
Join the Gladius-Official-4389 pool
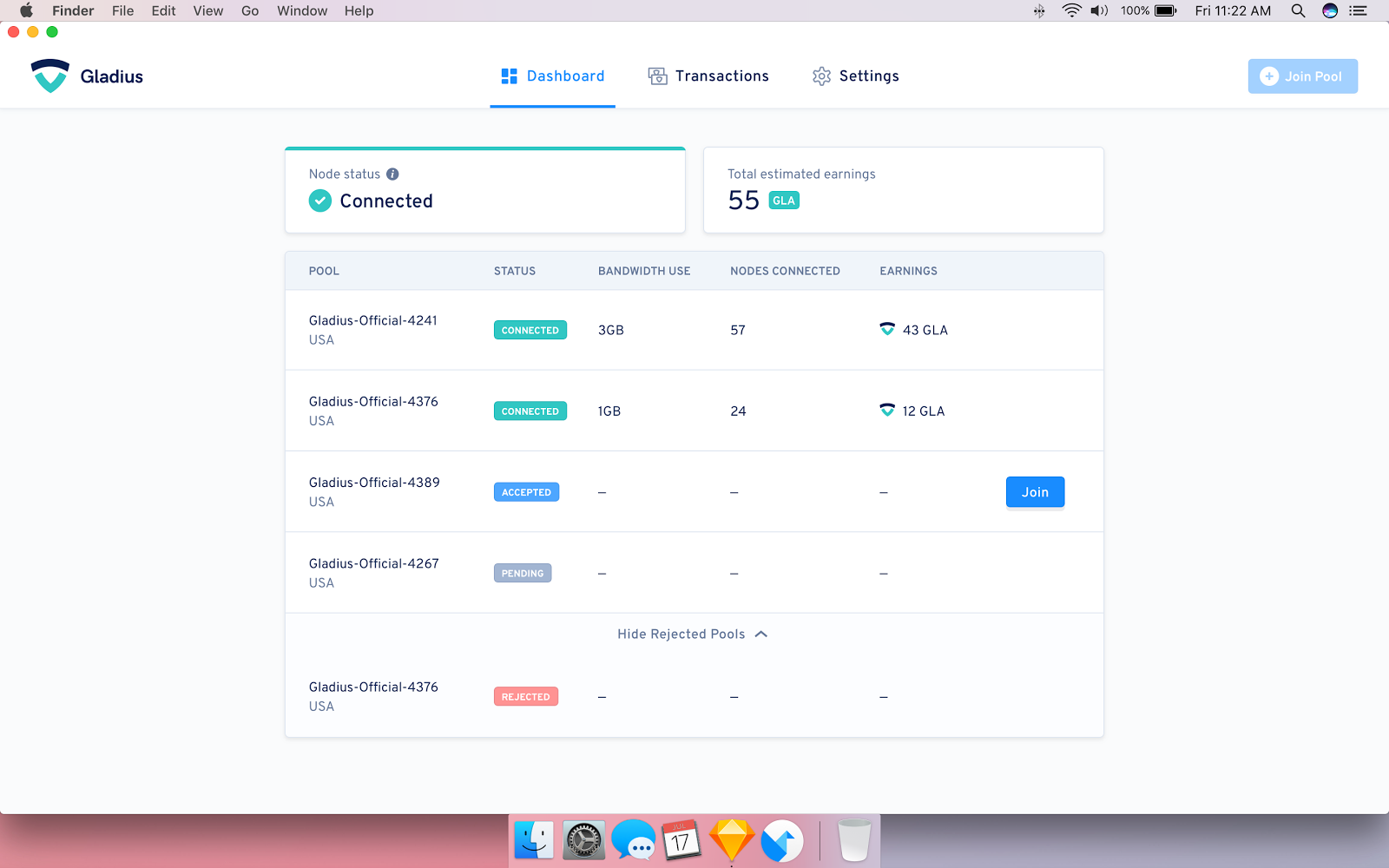(1035, 492)
